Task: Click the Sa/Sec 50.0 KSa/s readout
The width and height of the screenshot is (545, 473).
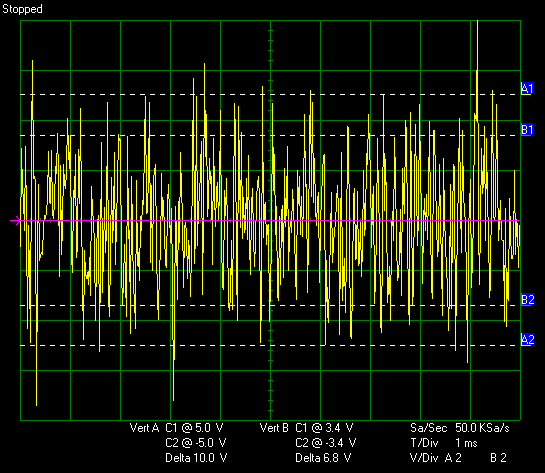Action: pos(459,428)
